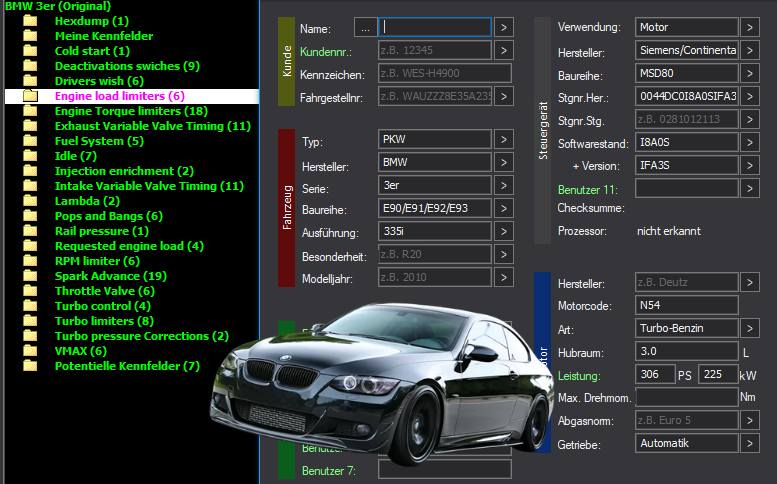Open Serie dropdown arrow for 3er
Viewport: 777px width, 484px height.
503,185
